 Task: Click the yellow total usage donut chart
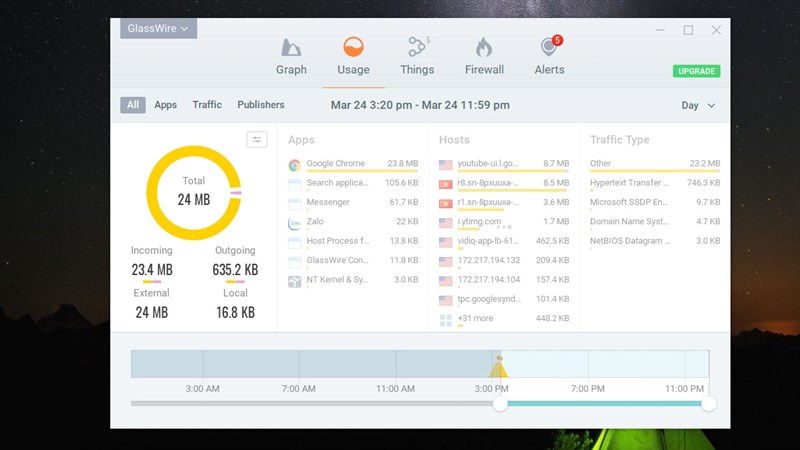click(193, 193)
